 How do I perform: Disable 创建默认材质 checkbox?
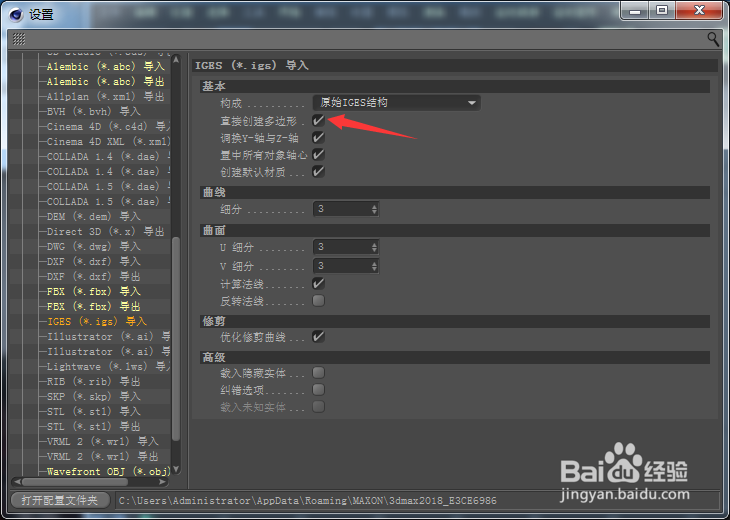coord(318,172)
